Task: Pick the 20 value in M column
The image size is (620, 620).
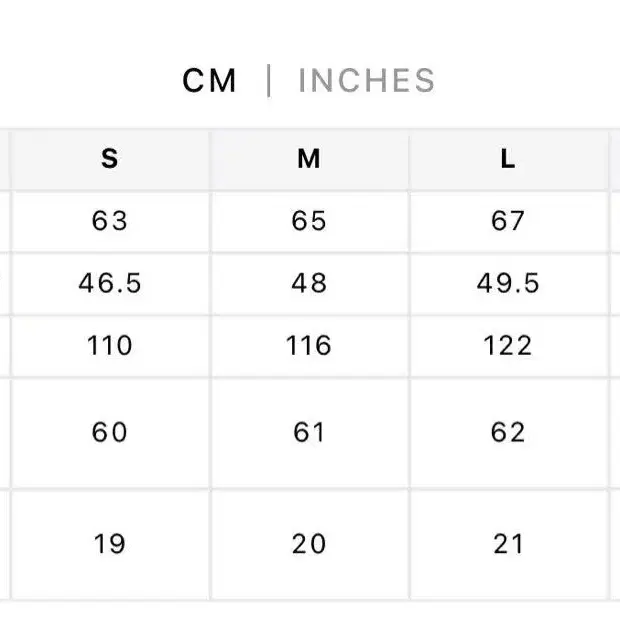Action: click(x=309, y=544)
